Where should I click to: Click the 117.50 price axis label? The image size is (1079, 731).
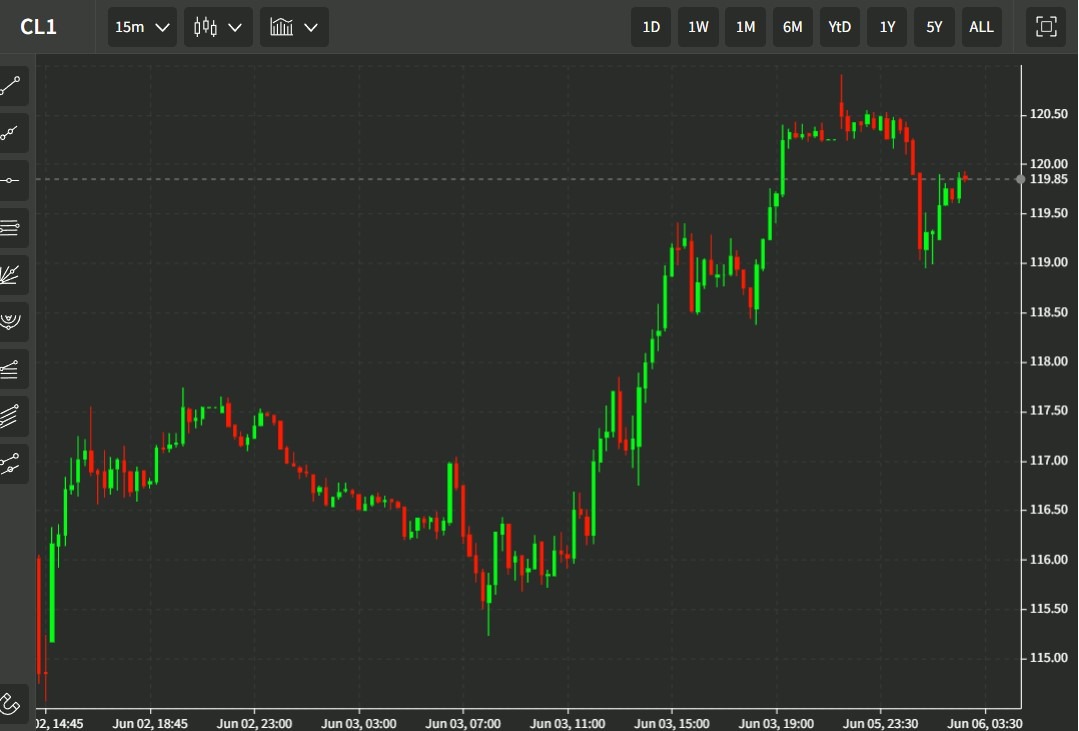point(1048,411)
